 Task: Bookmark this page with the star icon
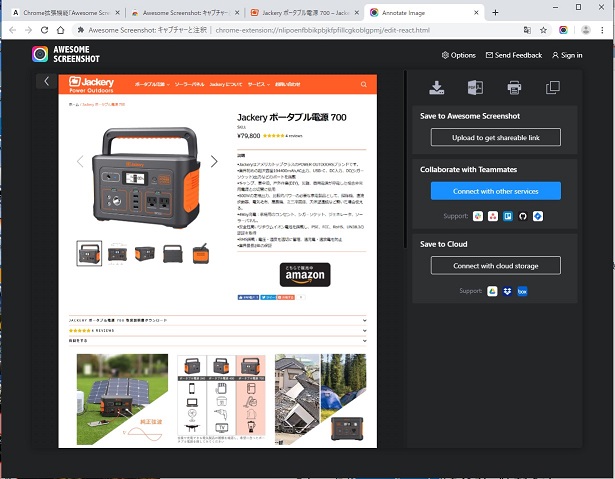click(543, 30)
